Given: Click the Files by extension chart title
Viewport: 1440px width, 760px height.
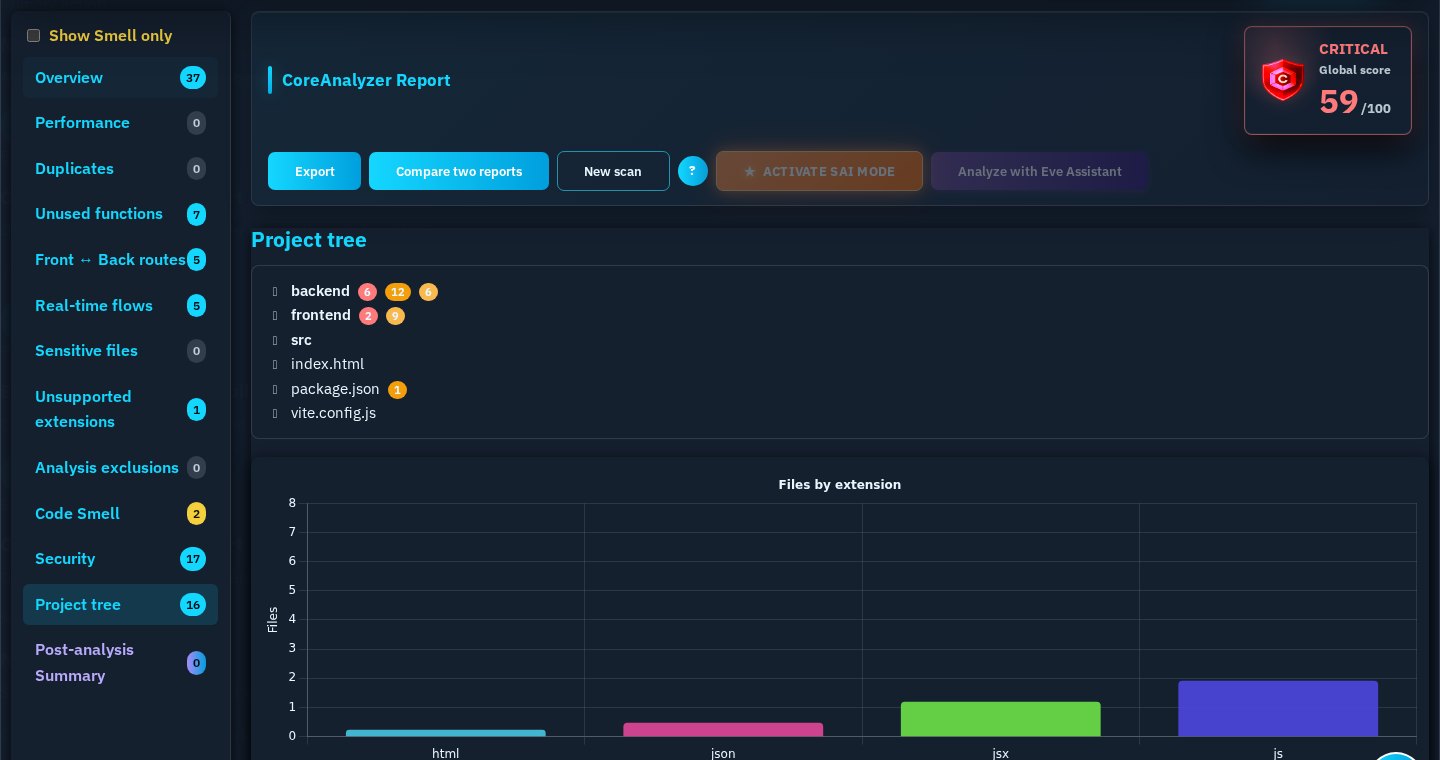Looking at the screenshot, I should click(840, 484).
